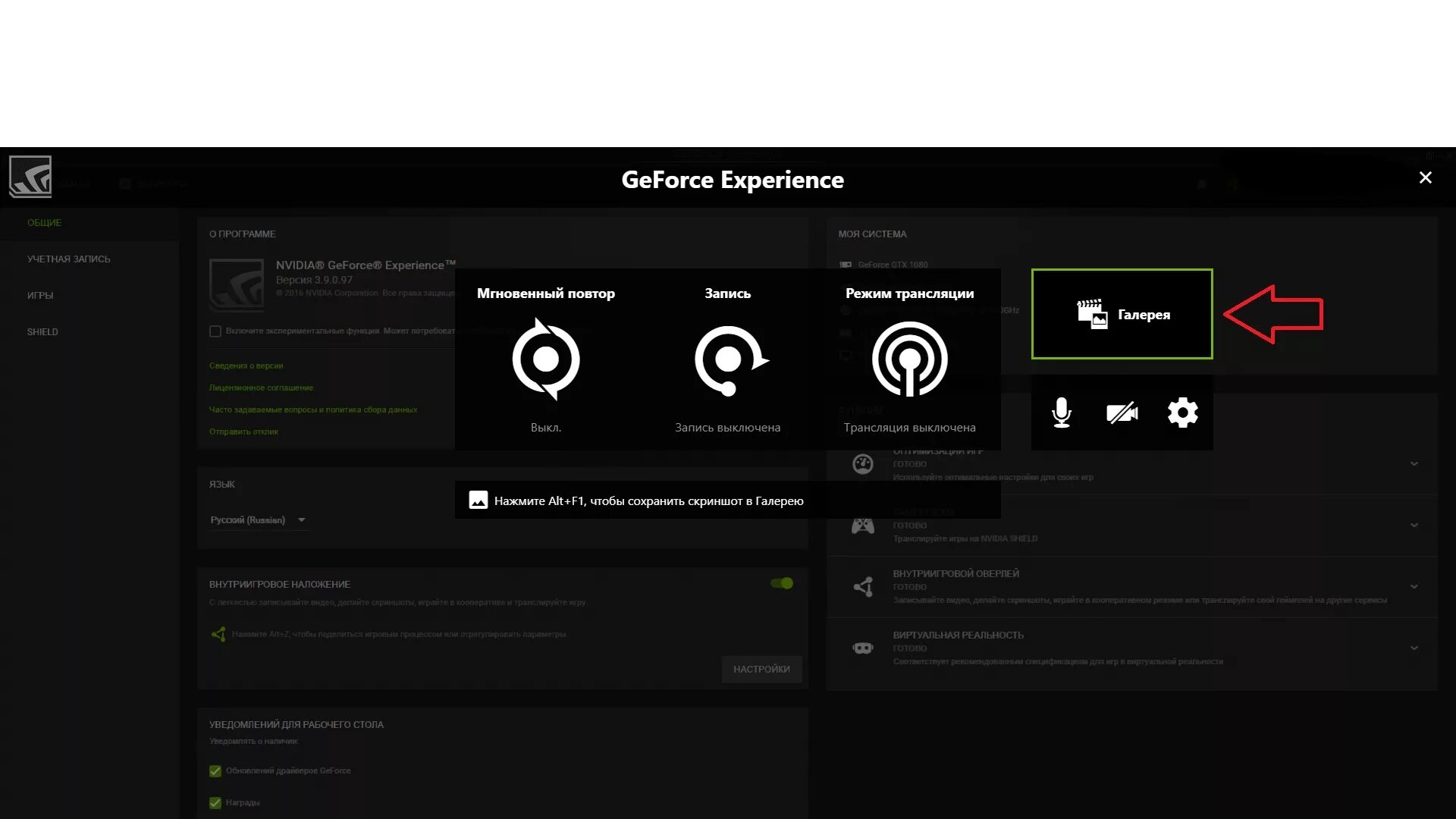Image resolution: width=1456 pixels, height=819 pixels.
Task: Select the Учетная запись sidebar tab
Action: 68,259
